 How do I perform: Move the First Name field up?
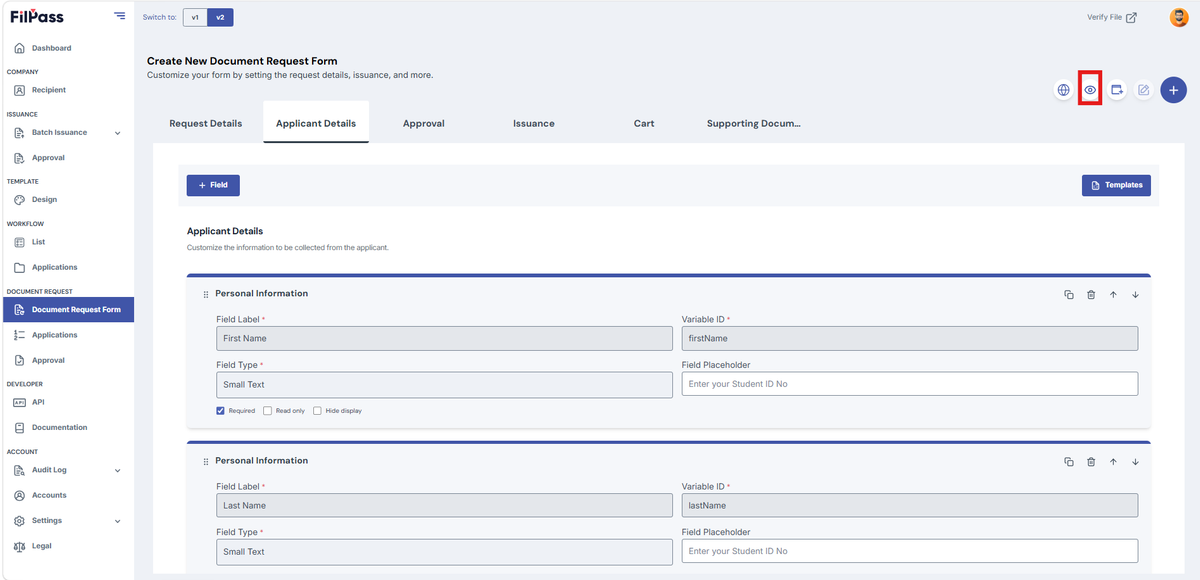[x=1113, y=294]
